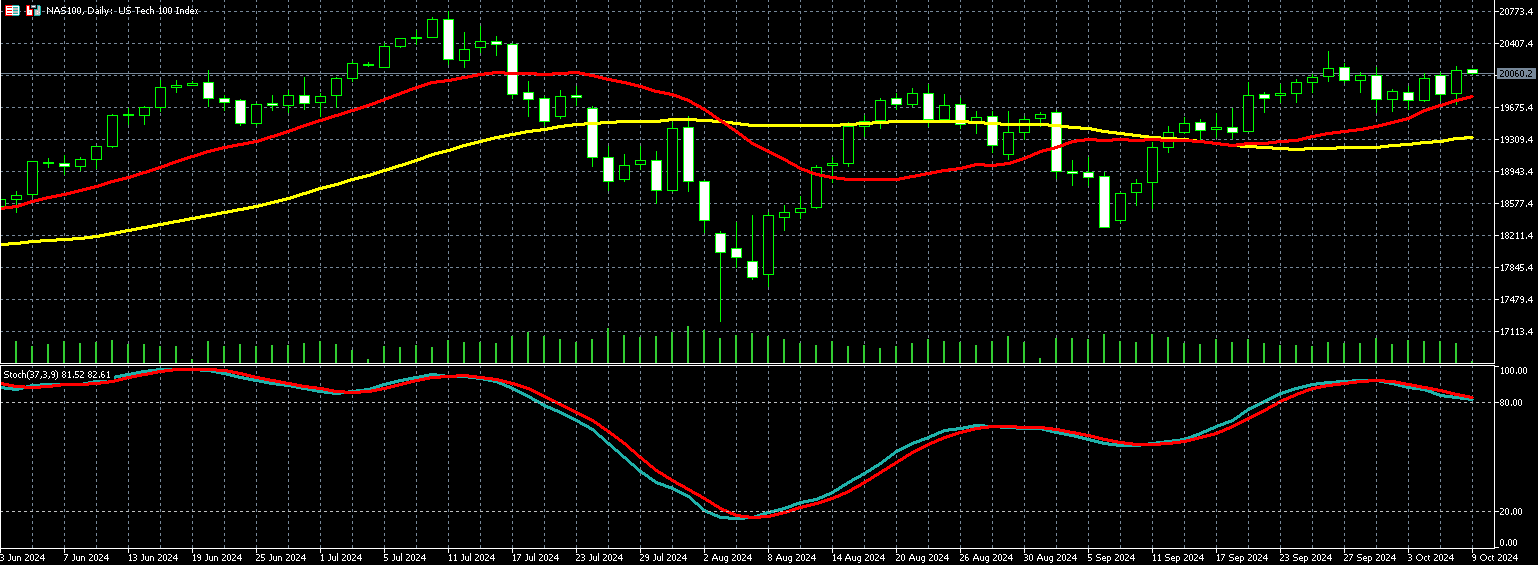1538x565 pixels.
Task: Click the 19 Jun 2024 date label
Action: (x=217, y=557)
